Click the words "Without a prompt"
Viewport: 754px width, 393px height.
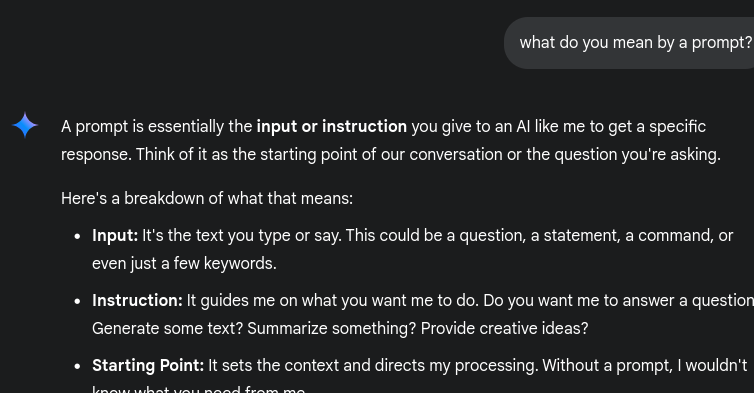[x=607, y=366]
